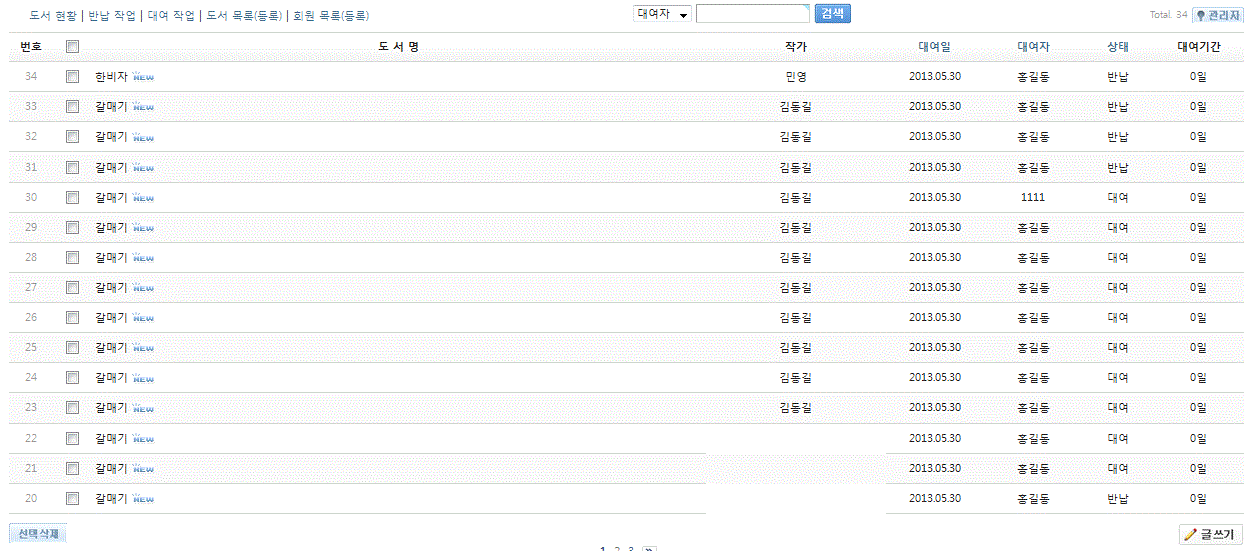1252x551 pixels.
Task: Open the 갈매기 title in row 25
Action: [x=111, y=348]
